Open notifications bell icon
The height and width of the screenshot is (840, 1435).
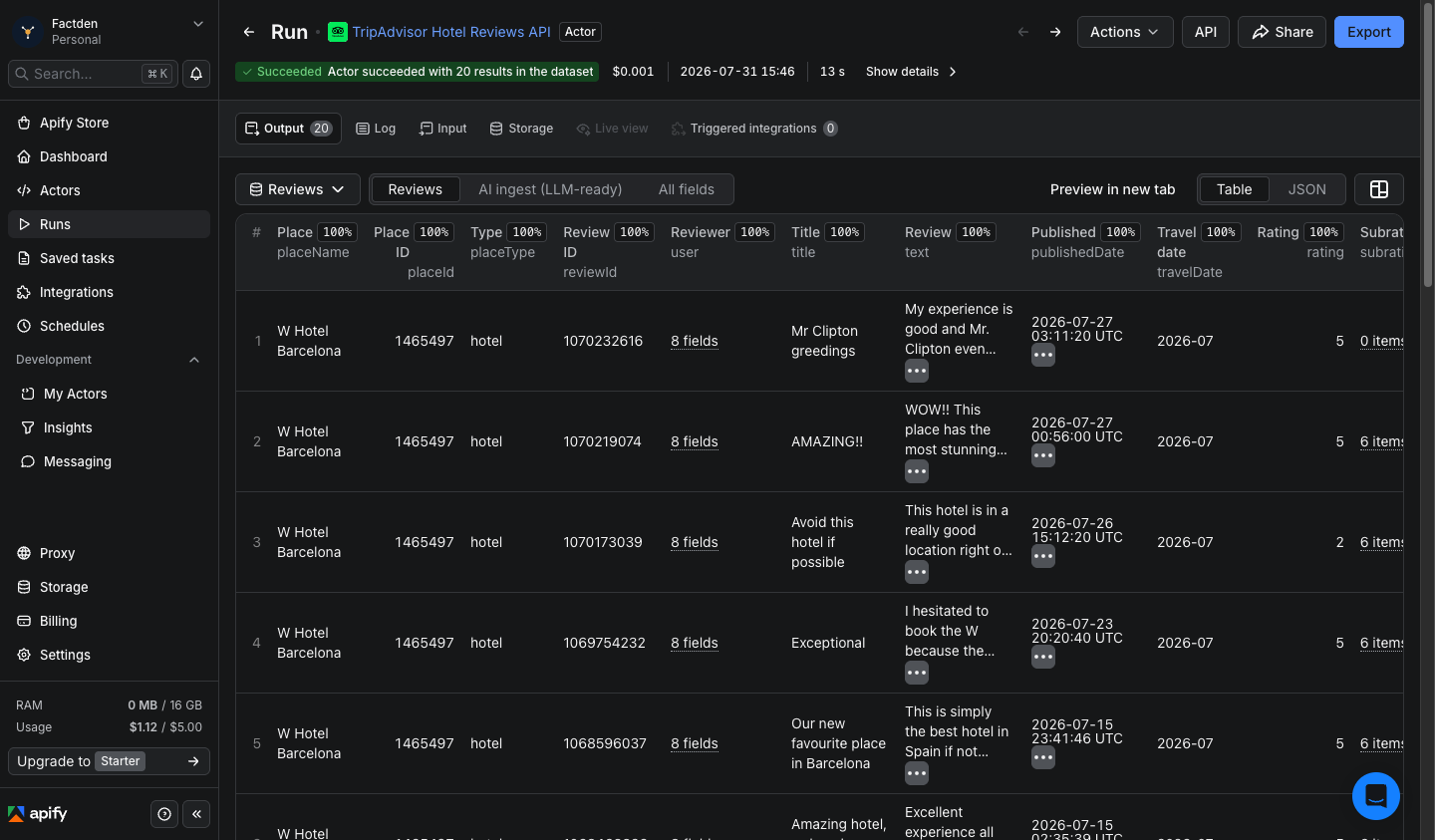click(x=196, y=74)
